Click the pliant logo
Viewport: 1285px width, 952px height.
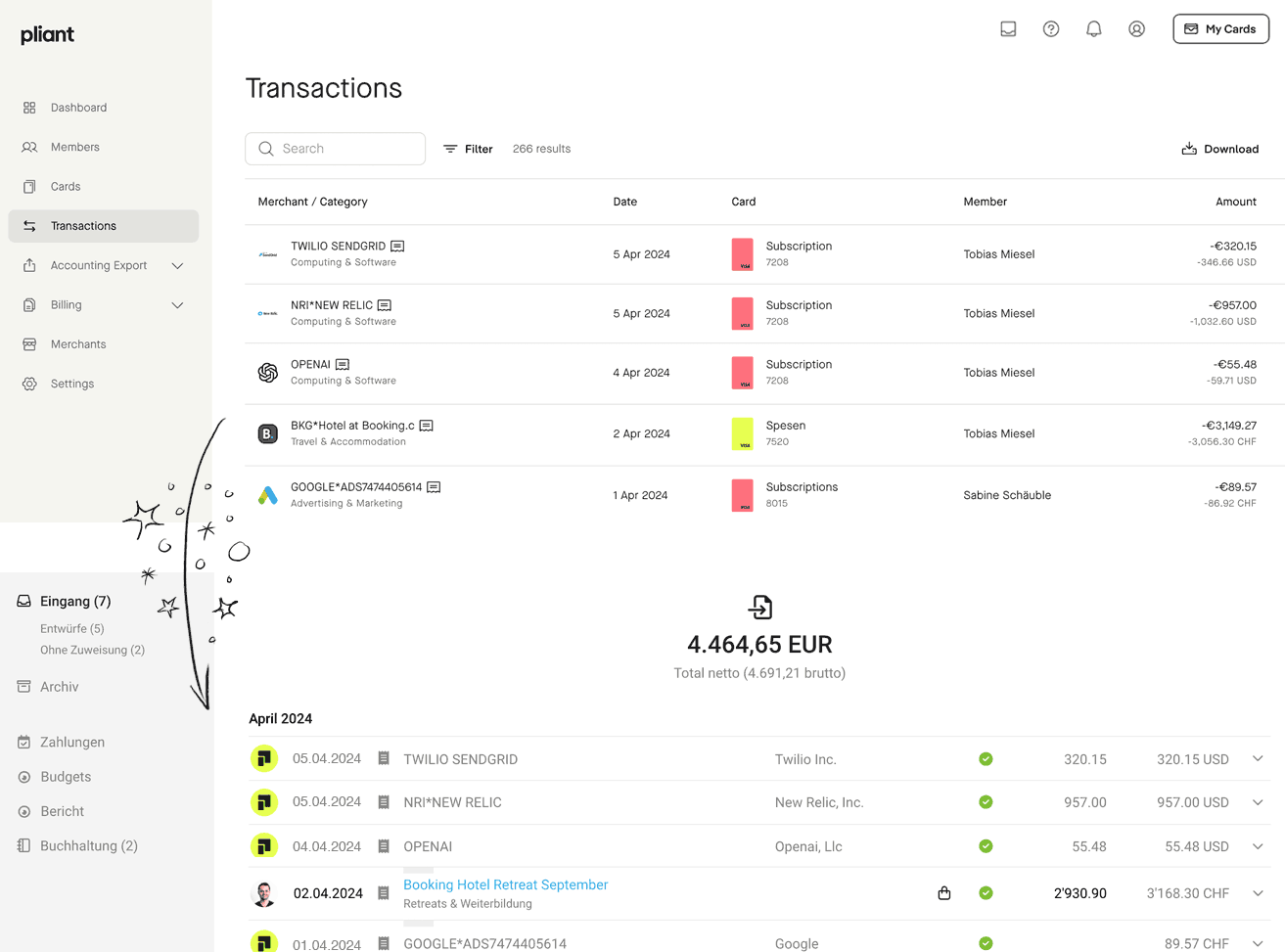click(47, 34)
